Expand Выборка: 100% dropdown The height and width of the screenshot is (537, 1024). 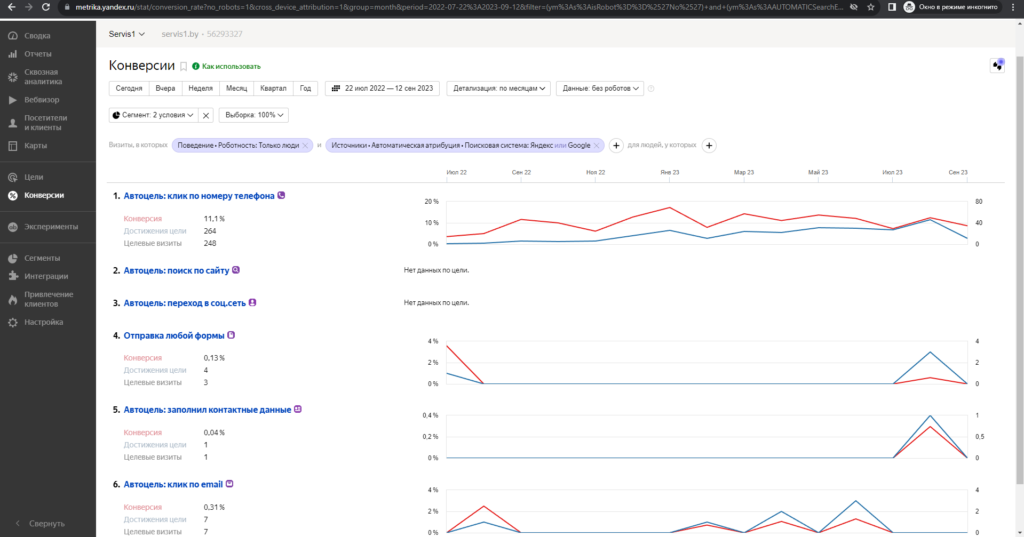(253, 115)
